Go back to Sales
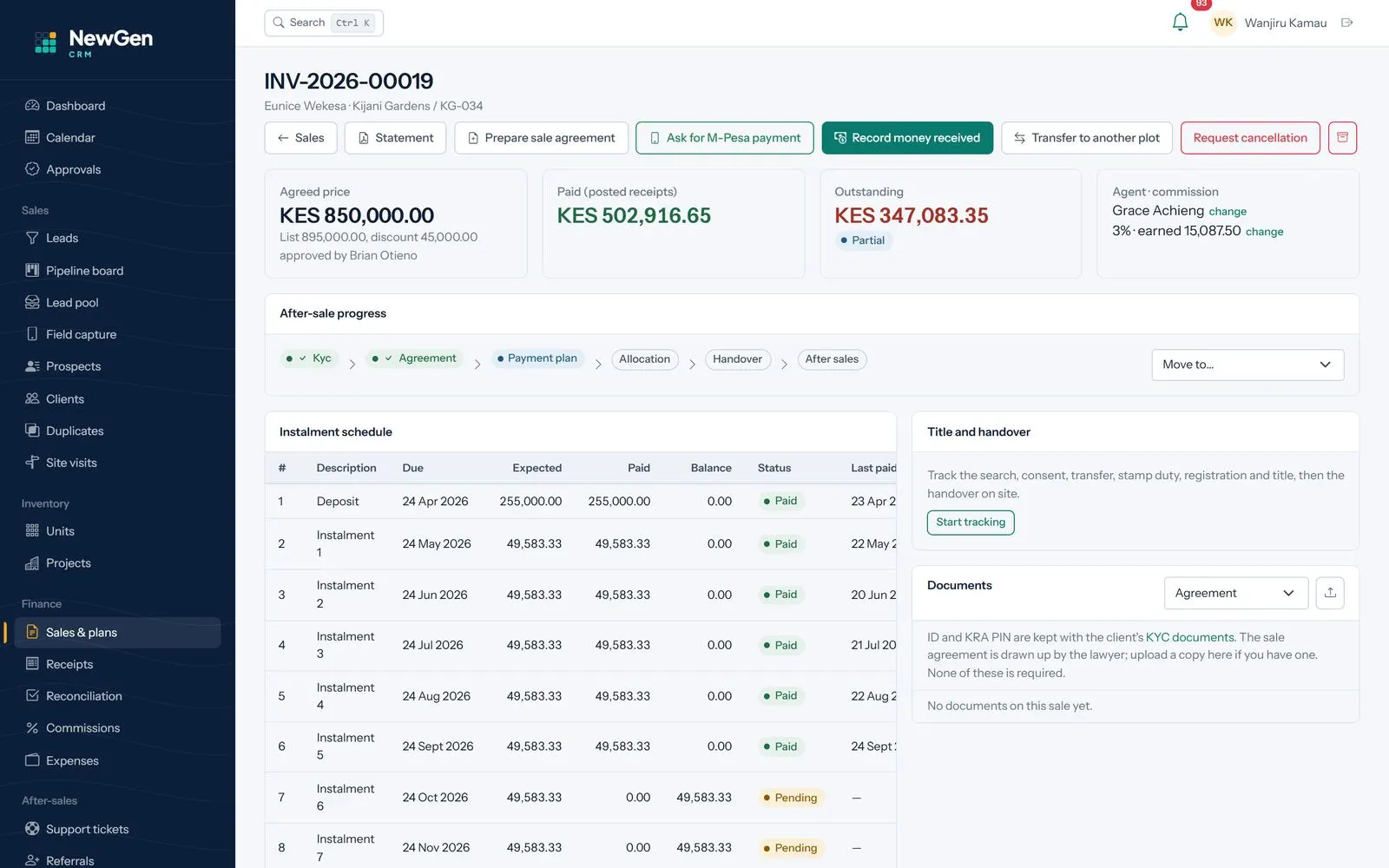This screenshot has height=868, width=1389. pos(300,138)
